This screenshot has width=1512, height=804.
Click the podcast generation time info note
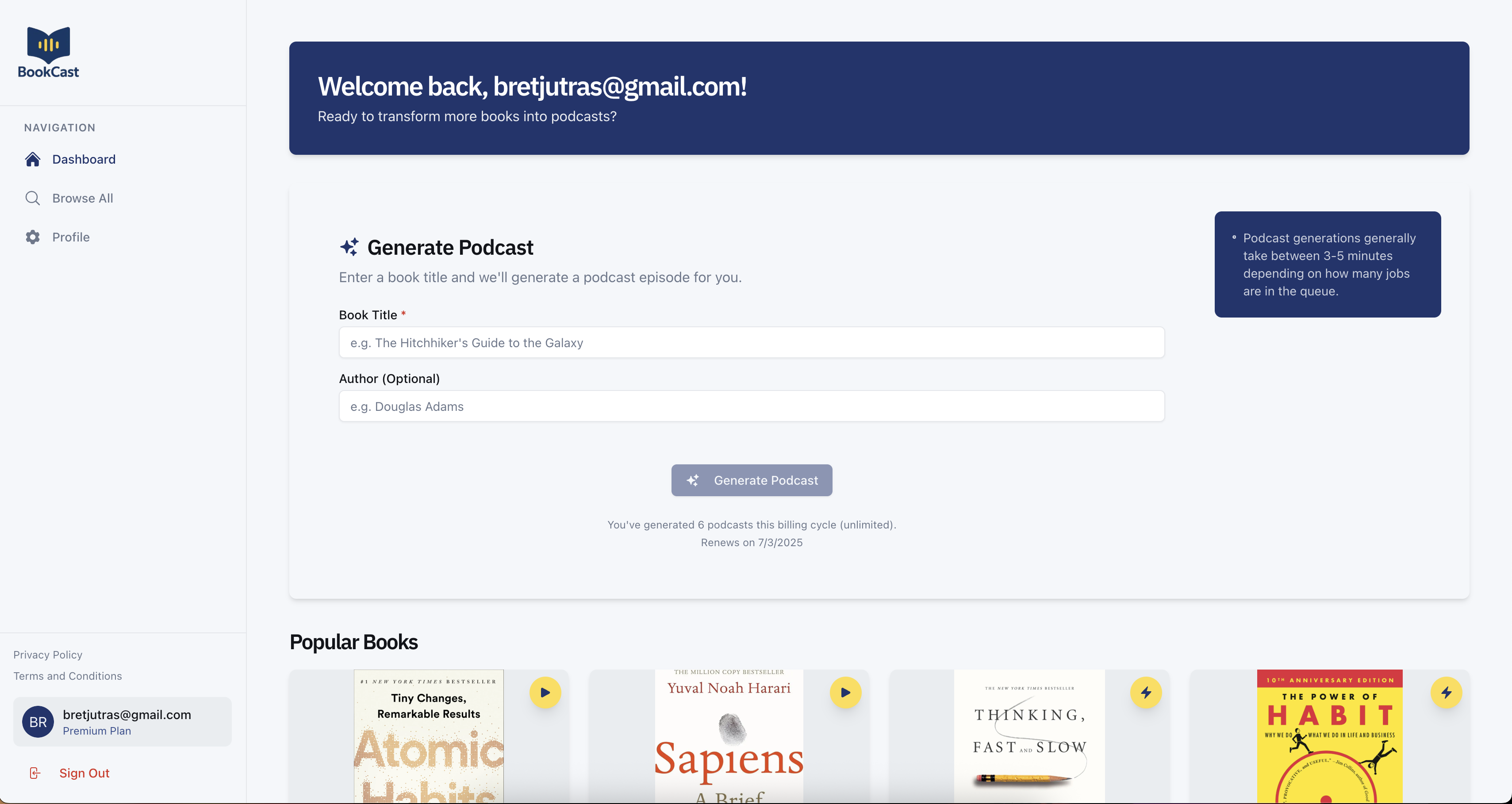[1328, 264]
